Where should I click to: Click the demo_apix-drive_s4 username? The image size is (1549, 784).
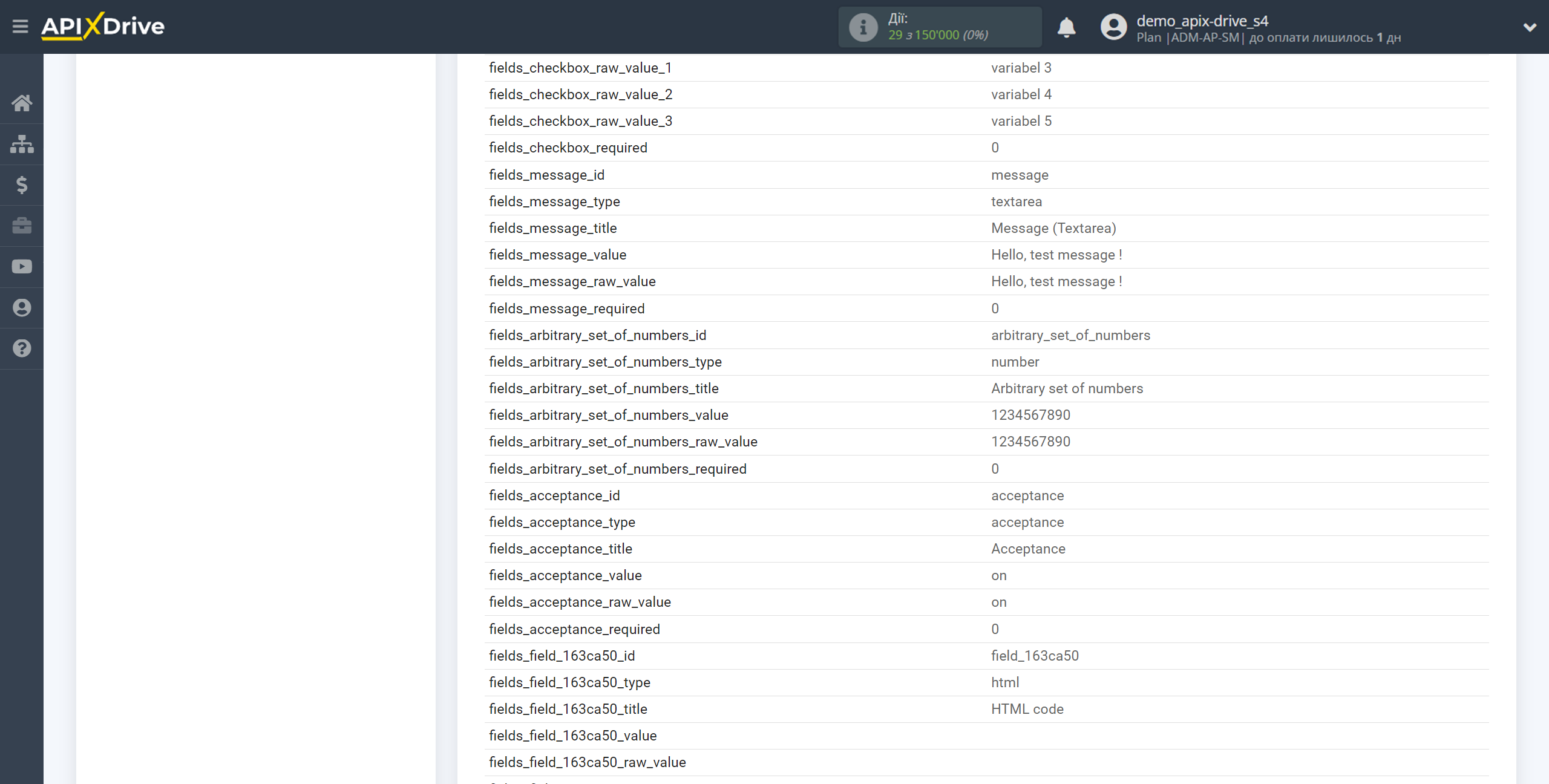click(x=1202, y=21)
